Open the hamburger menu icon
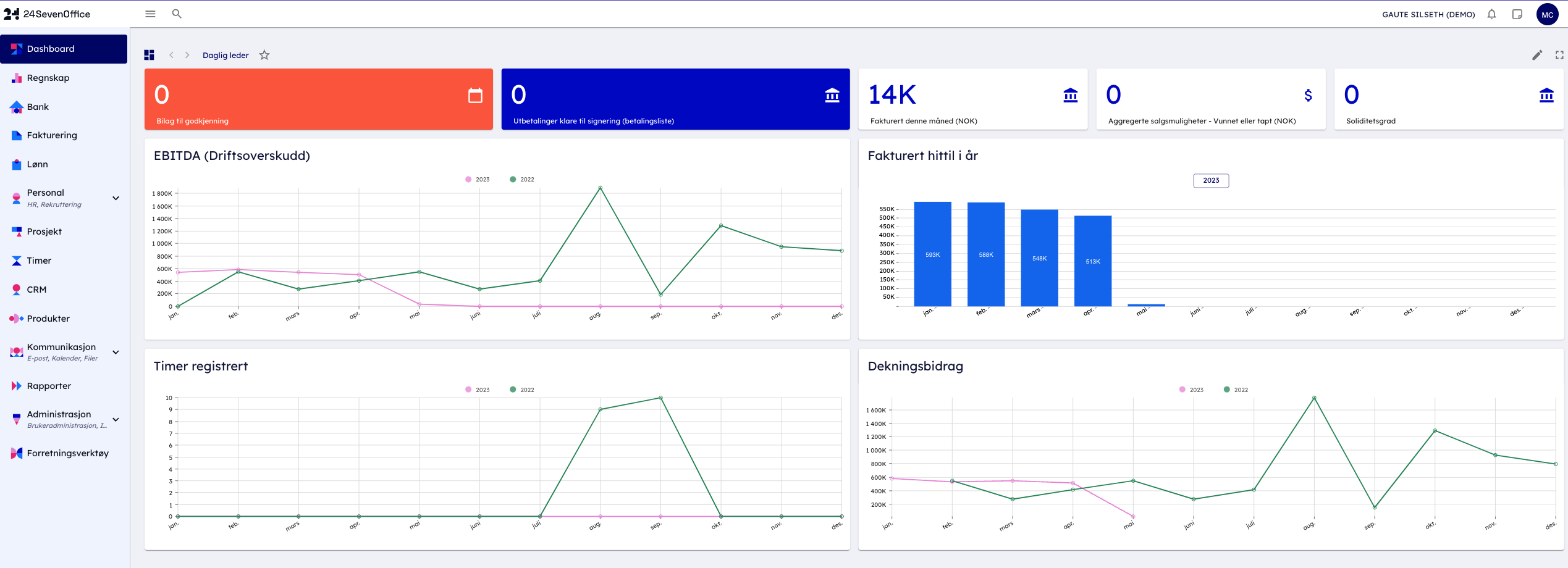 [x=150, y=14]
